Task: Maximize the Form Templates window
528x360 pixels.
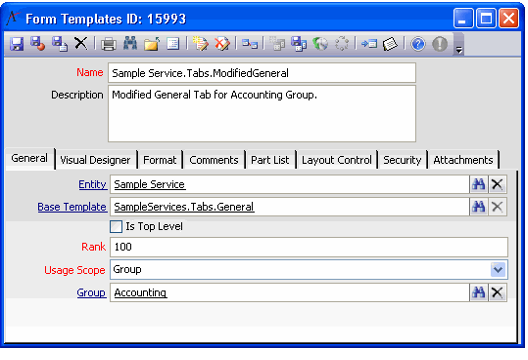Action: click(486, 18)
